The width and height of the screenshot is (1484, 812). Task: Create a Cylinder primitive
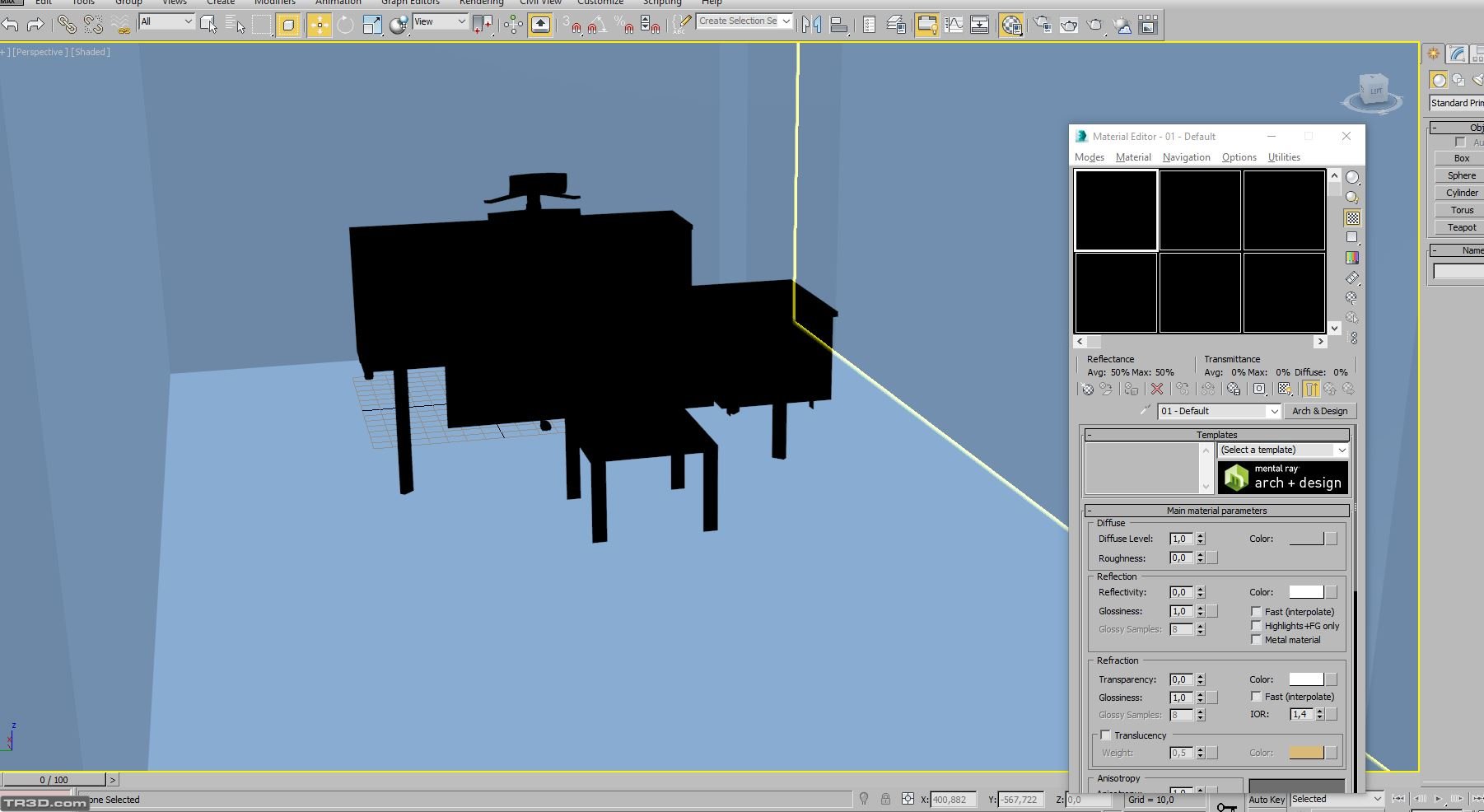(1462, 193)
